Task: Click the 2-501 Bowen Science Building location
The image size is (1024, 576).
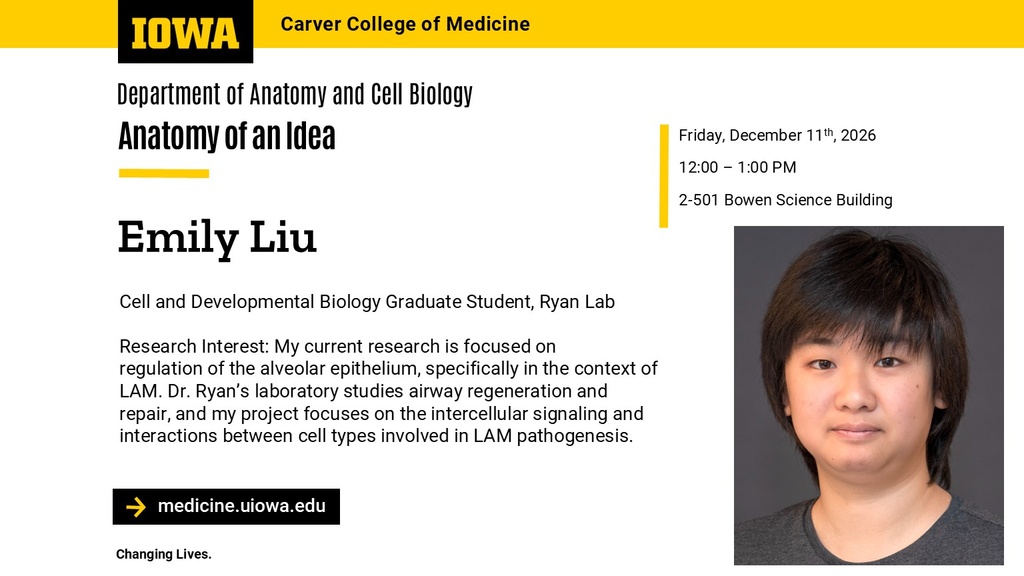Action: click(x=786, y=200)
